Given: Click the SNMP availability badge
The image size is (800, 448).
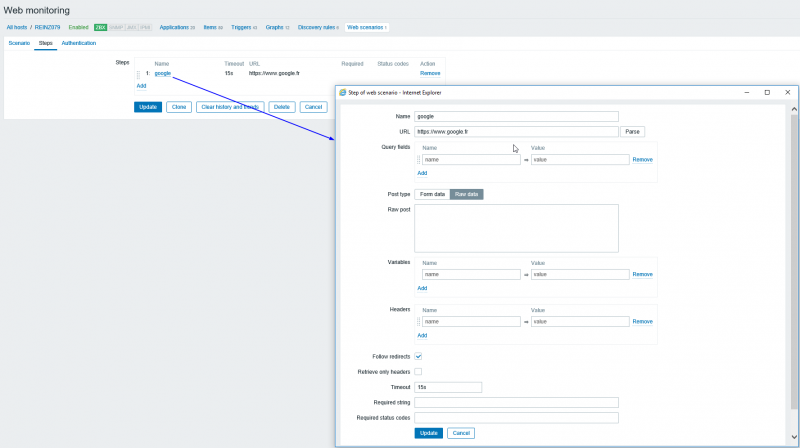Looking at the screenshot, I should click(x=116, y=28).
